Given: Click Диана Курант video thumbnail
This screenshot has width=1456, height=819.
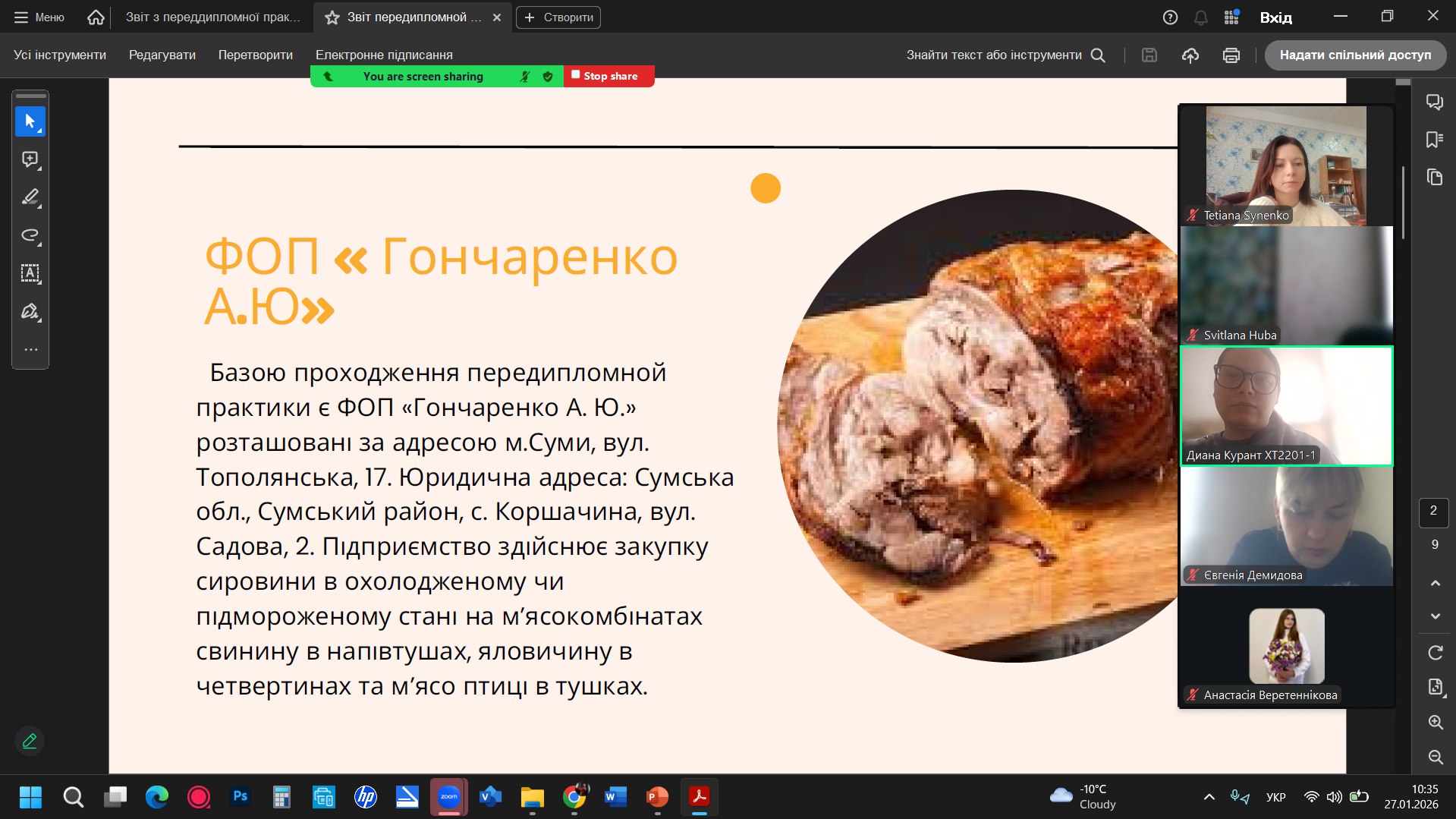Looking at the screenshot, I should click(1286, 405).
